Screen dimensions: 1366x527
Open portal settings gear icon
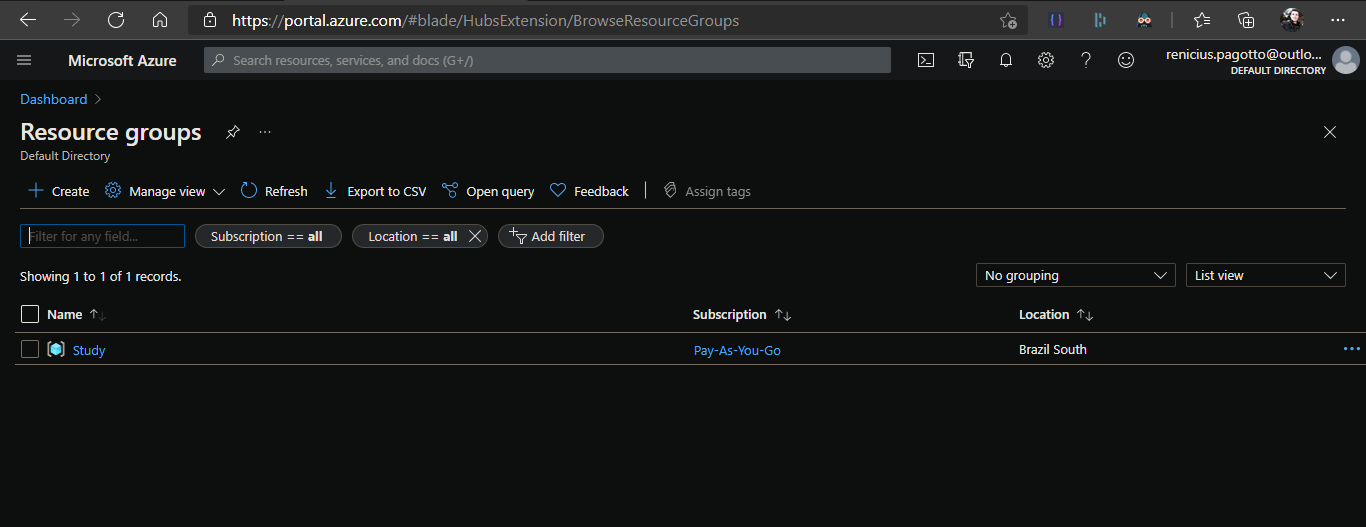point(1046,60)
